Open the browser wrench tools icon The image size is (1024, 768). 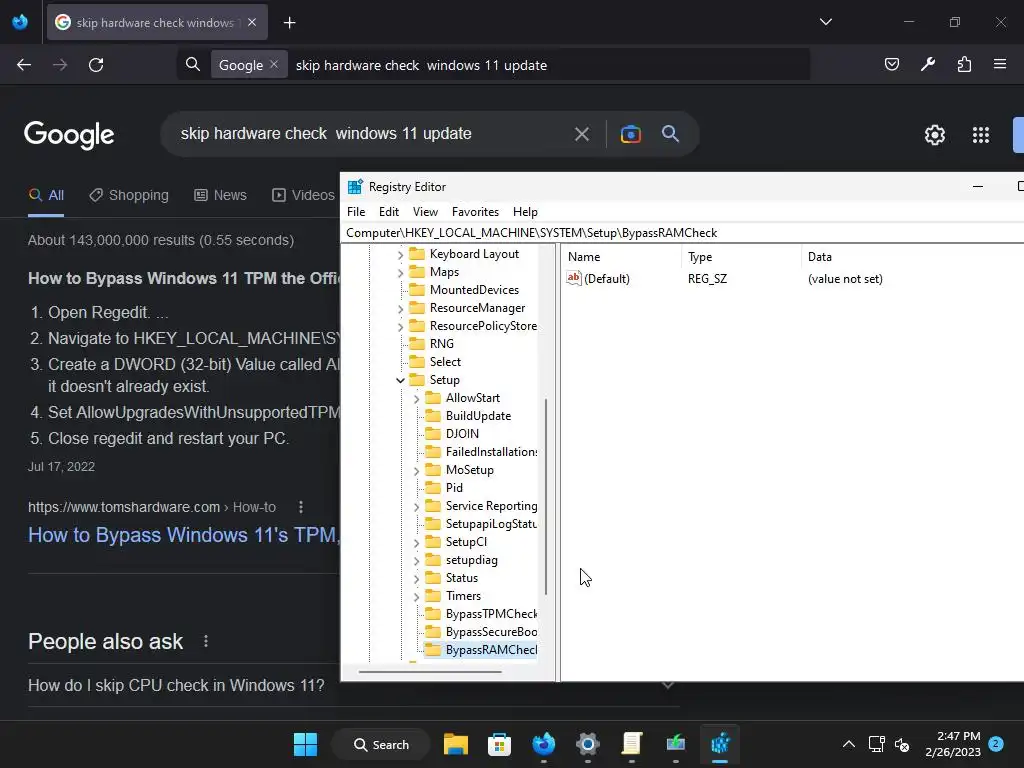(x=928, y=64)
